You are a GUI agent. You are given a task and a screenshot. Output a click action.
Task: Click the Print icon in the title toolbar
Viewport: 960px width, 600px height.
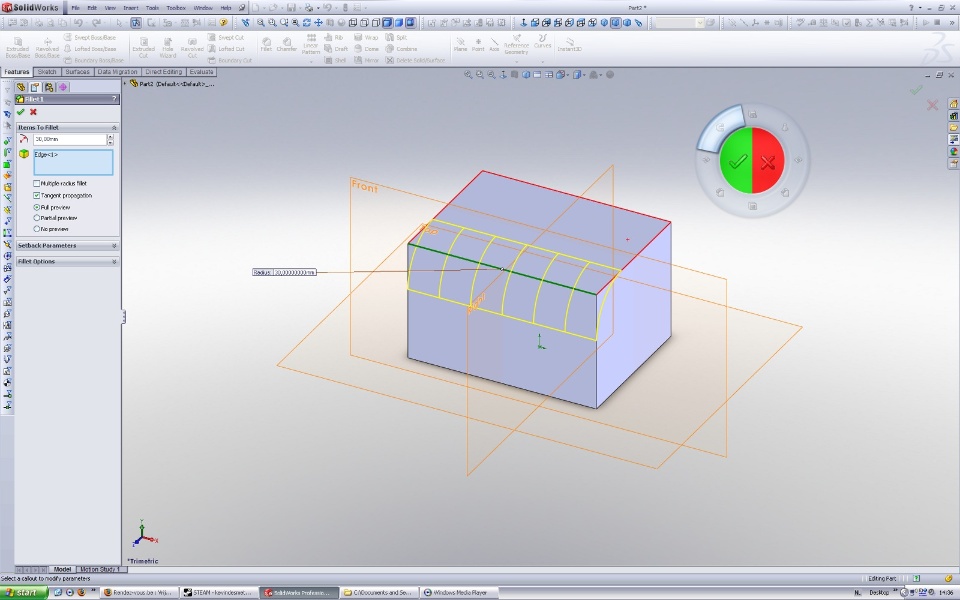(x=309, y=8)
